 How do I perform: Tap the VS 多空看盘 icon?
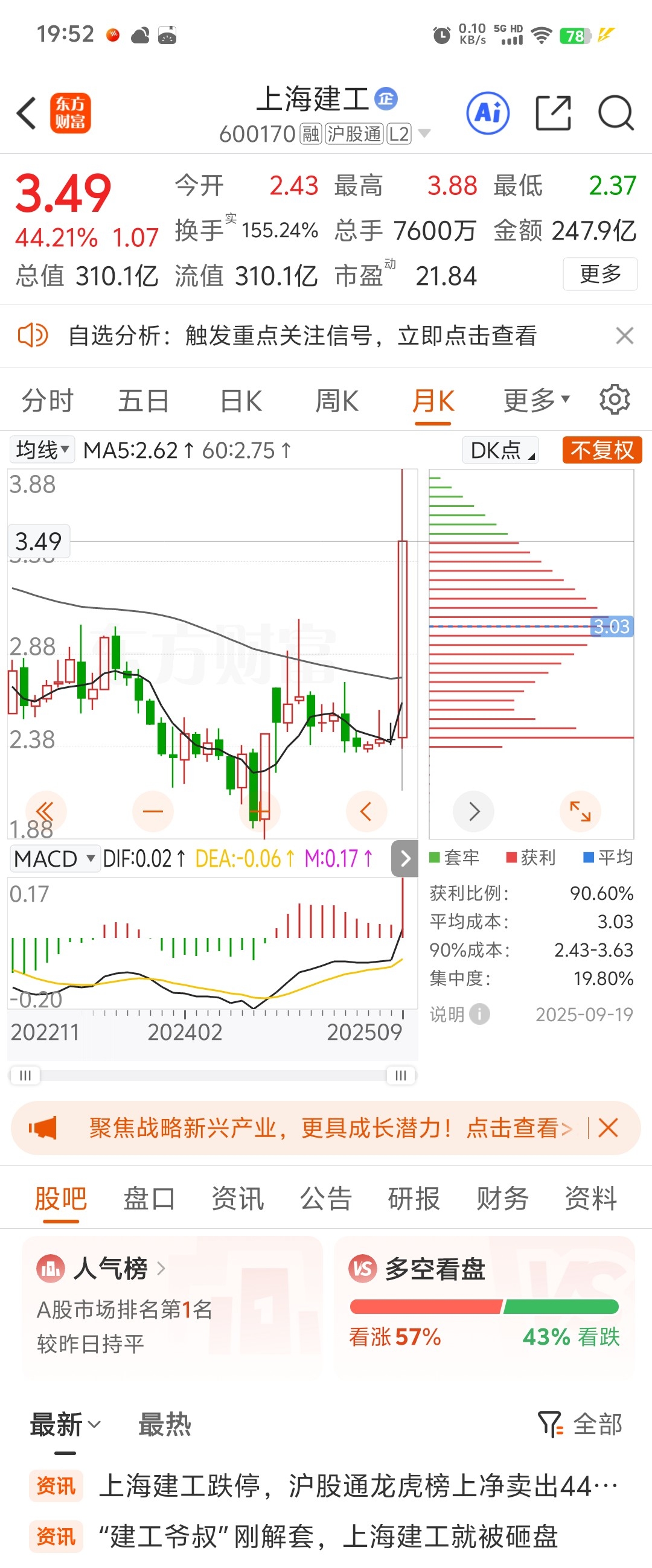[363, 1269]
